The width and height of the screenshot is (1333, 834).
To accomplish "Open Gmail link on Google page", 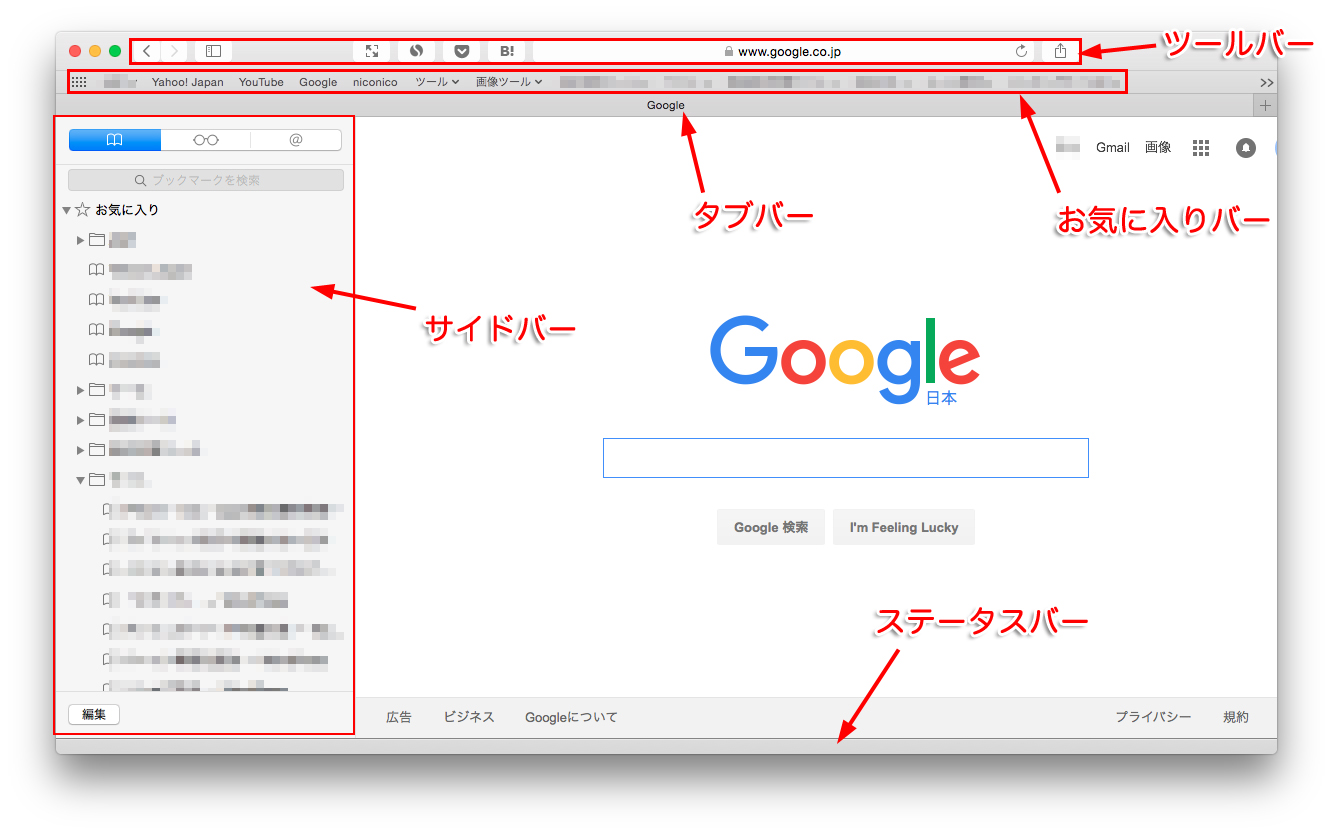I will pos(1113,147).
